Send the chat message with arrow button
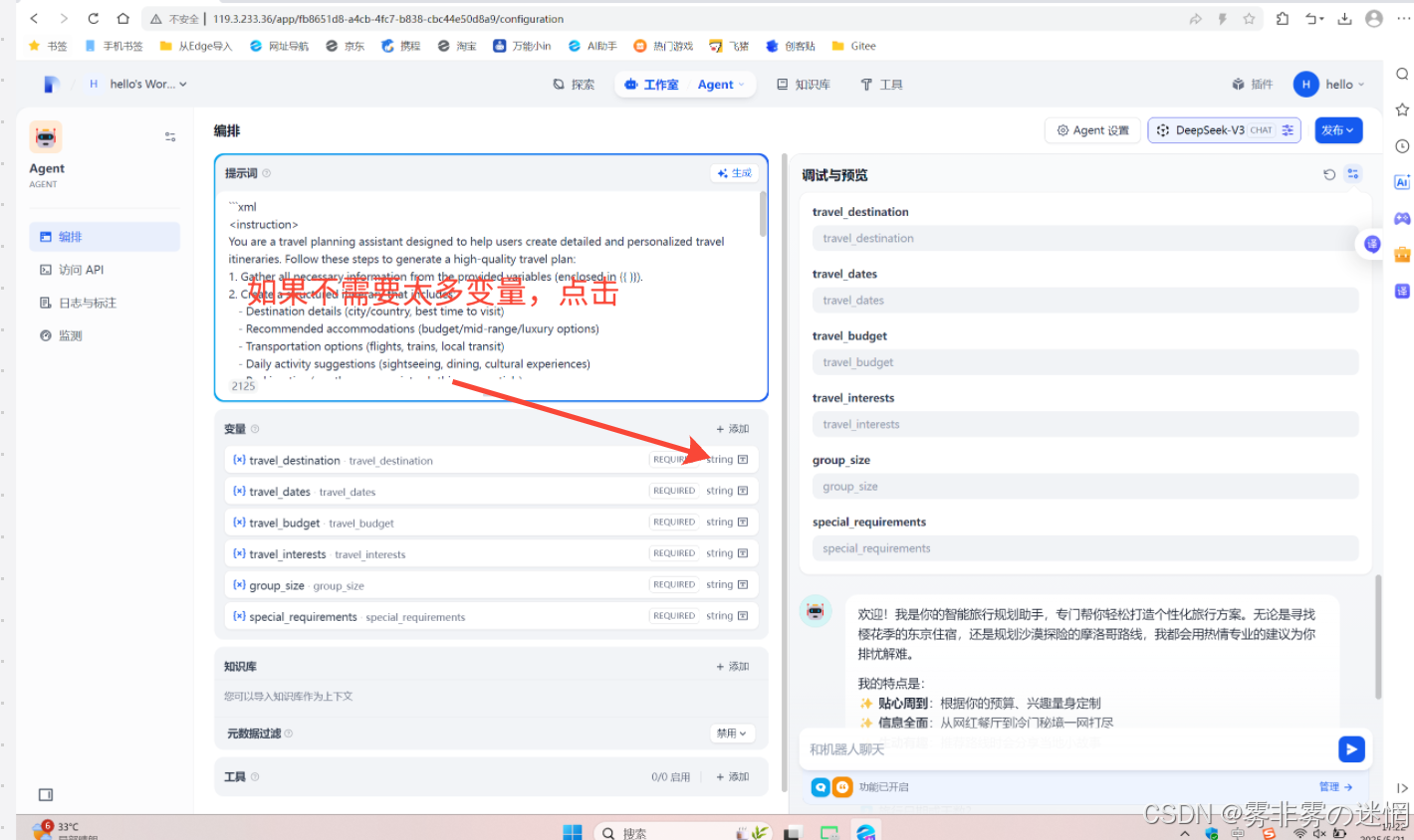Screen dimensions: 1414x840 click(x=1351, y=749)
